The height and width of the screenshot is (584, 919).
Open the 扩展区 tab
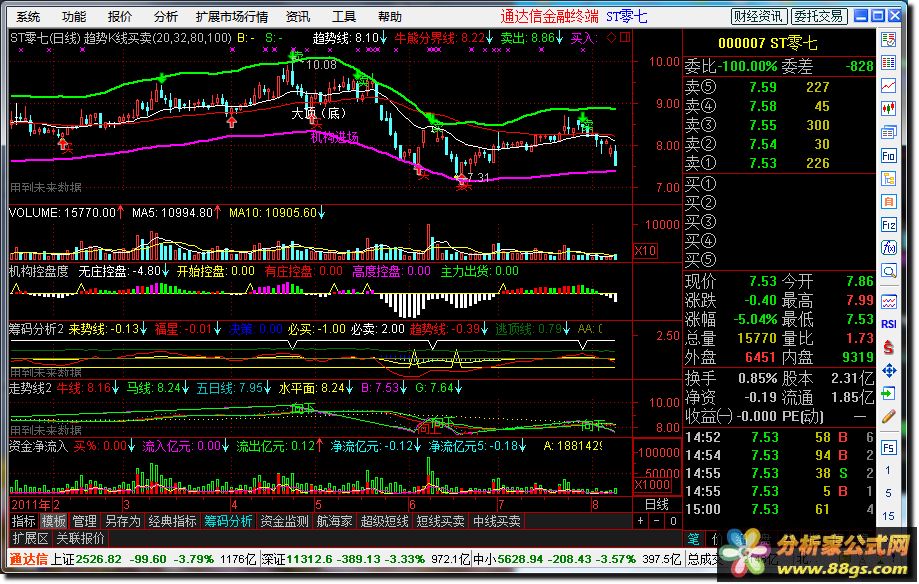point(30,538)
